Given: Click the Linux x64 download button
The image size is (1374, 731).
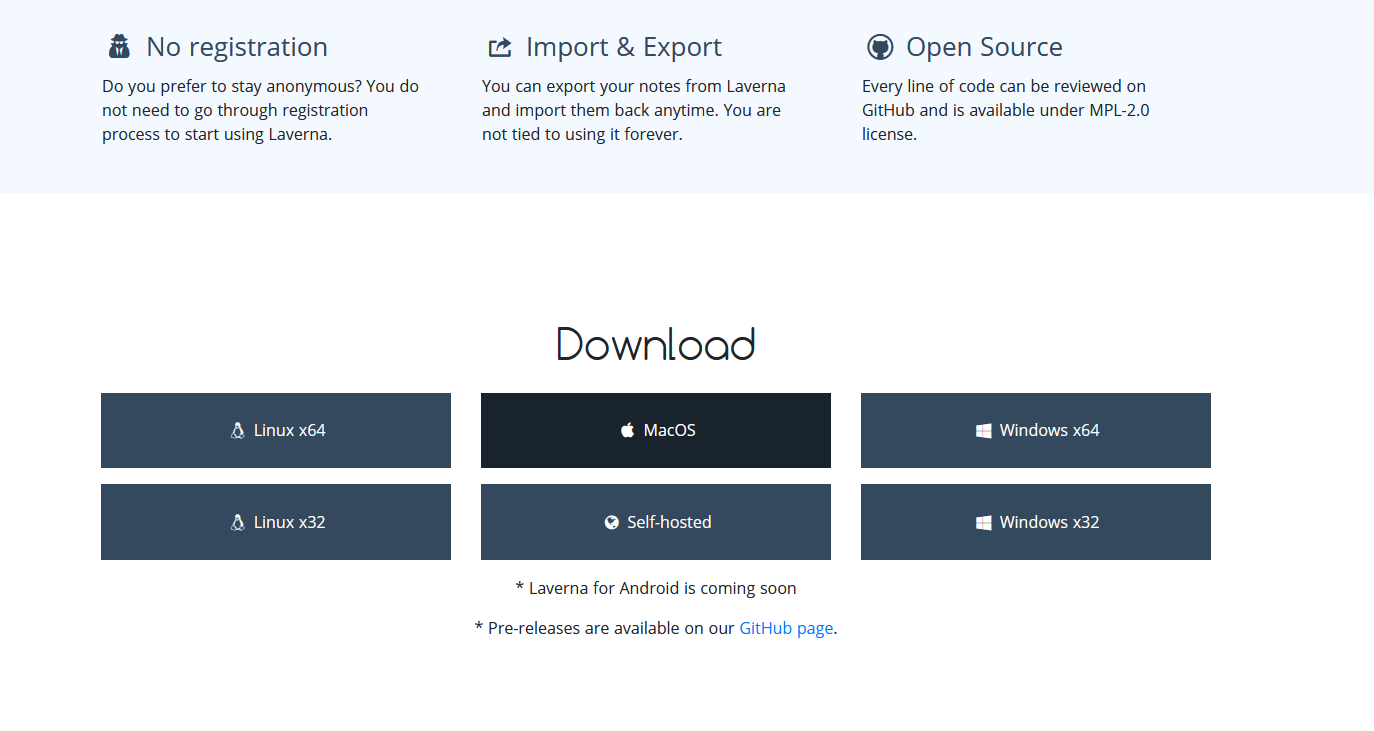Looking at the screenshot, I should tap(276, 430).
